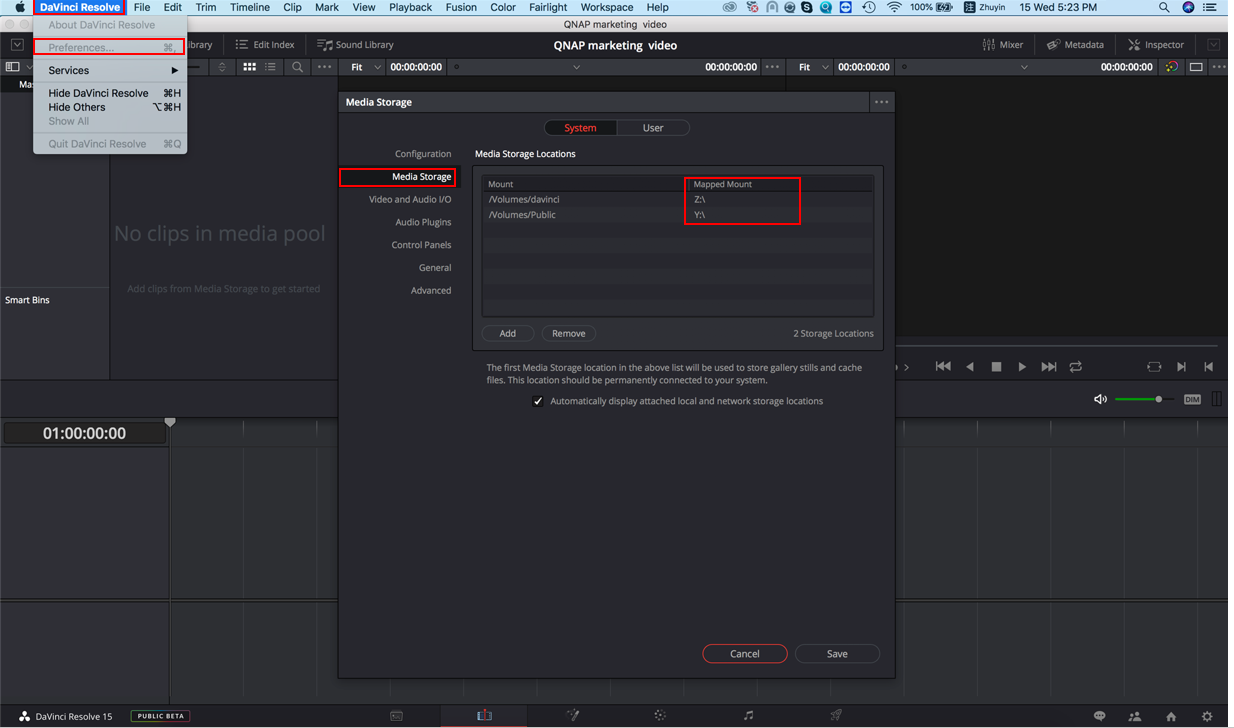Open the Metadata panel

[1075, 45]
